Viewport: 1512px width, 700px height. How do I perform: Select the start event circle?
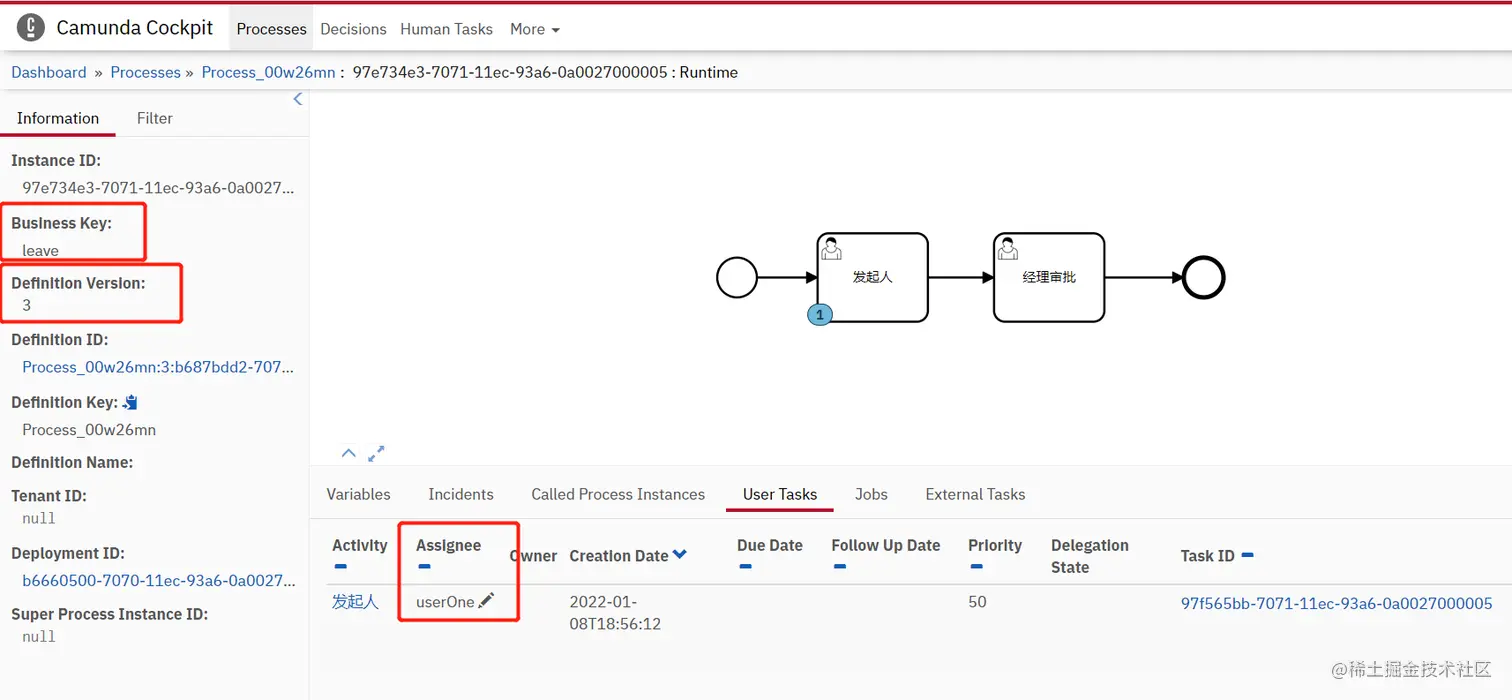coord(737,277)
